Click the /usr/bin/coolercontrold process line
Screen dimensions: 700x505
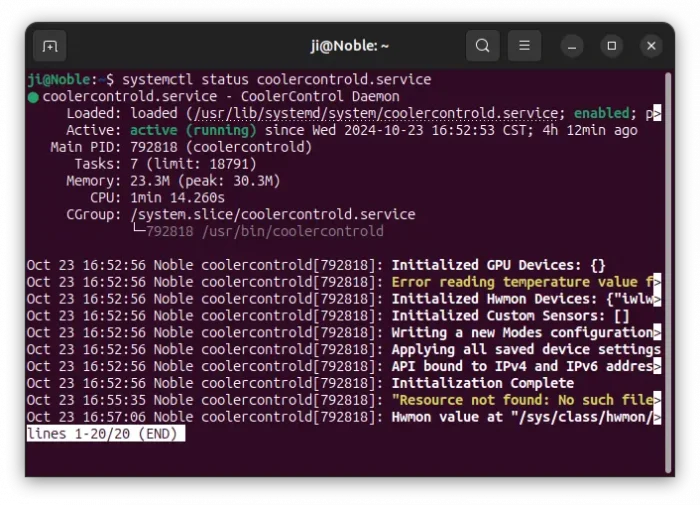click(x=265, y=232)
